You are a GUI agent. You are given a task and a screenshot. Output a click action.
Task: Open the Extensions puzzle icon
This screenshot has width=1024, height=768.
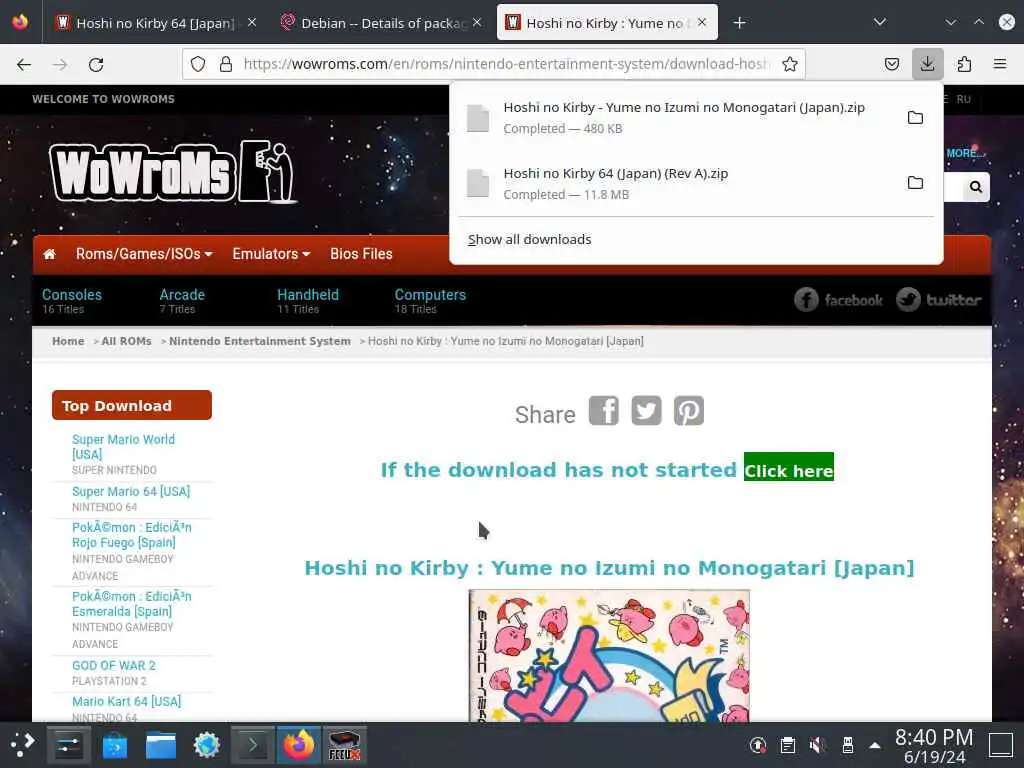(964, 64)
